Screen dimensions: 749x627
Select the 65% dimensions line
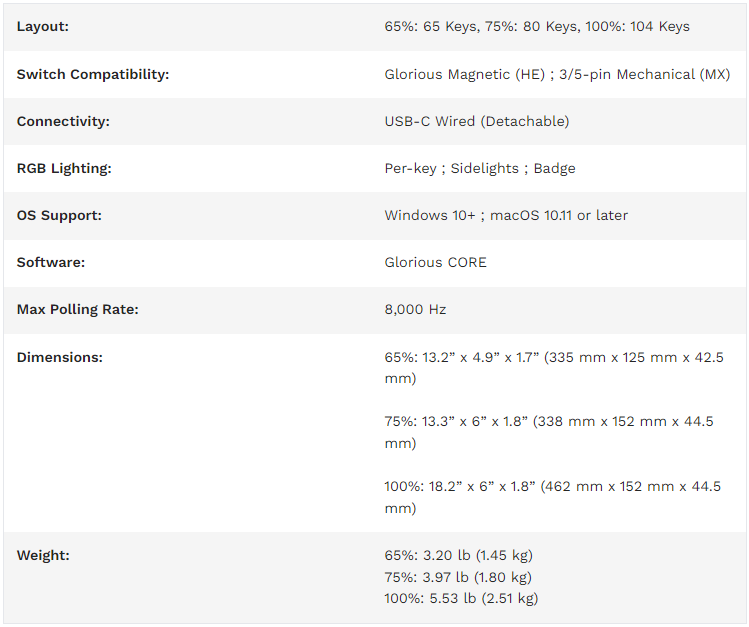554,368
